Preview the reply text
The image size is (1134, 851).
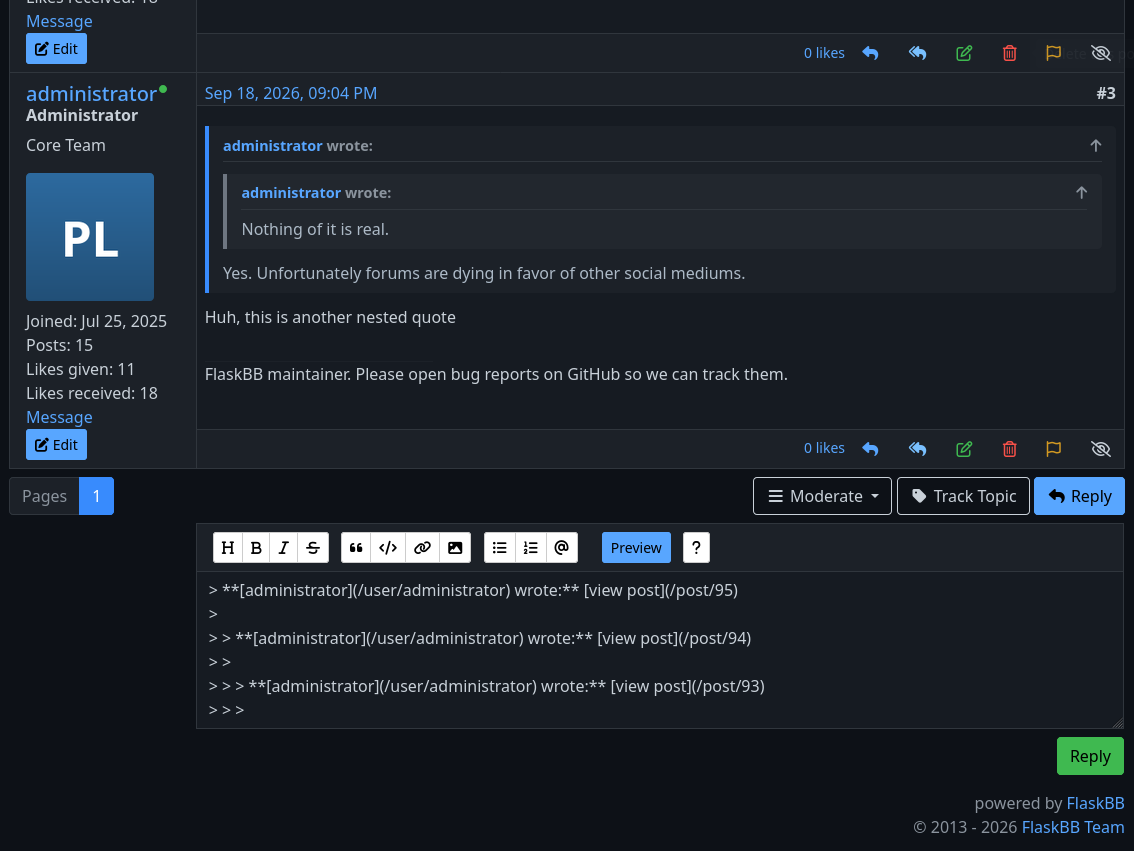click(636, 547)
